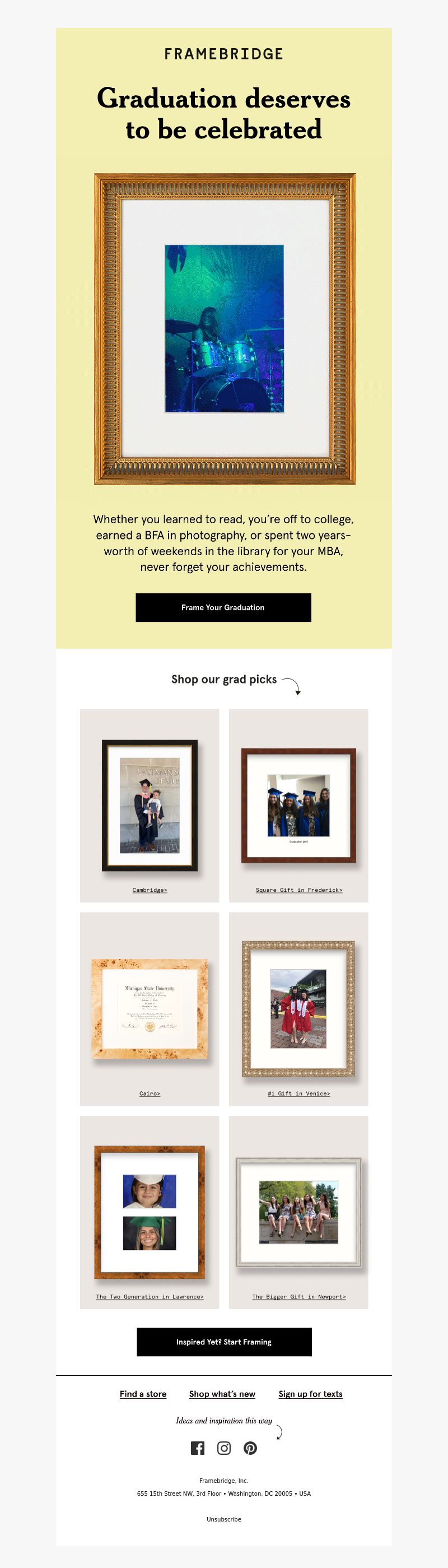Open the Cairo> frame link

150,1093
